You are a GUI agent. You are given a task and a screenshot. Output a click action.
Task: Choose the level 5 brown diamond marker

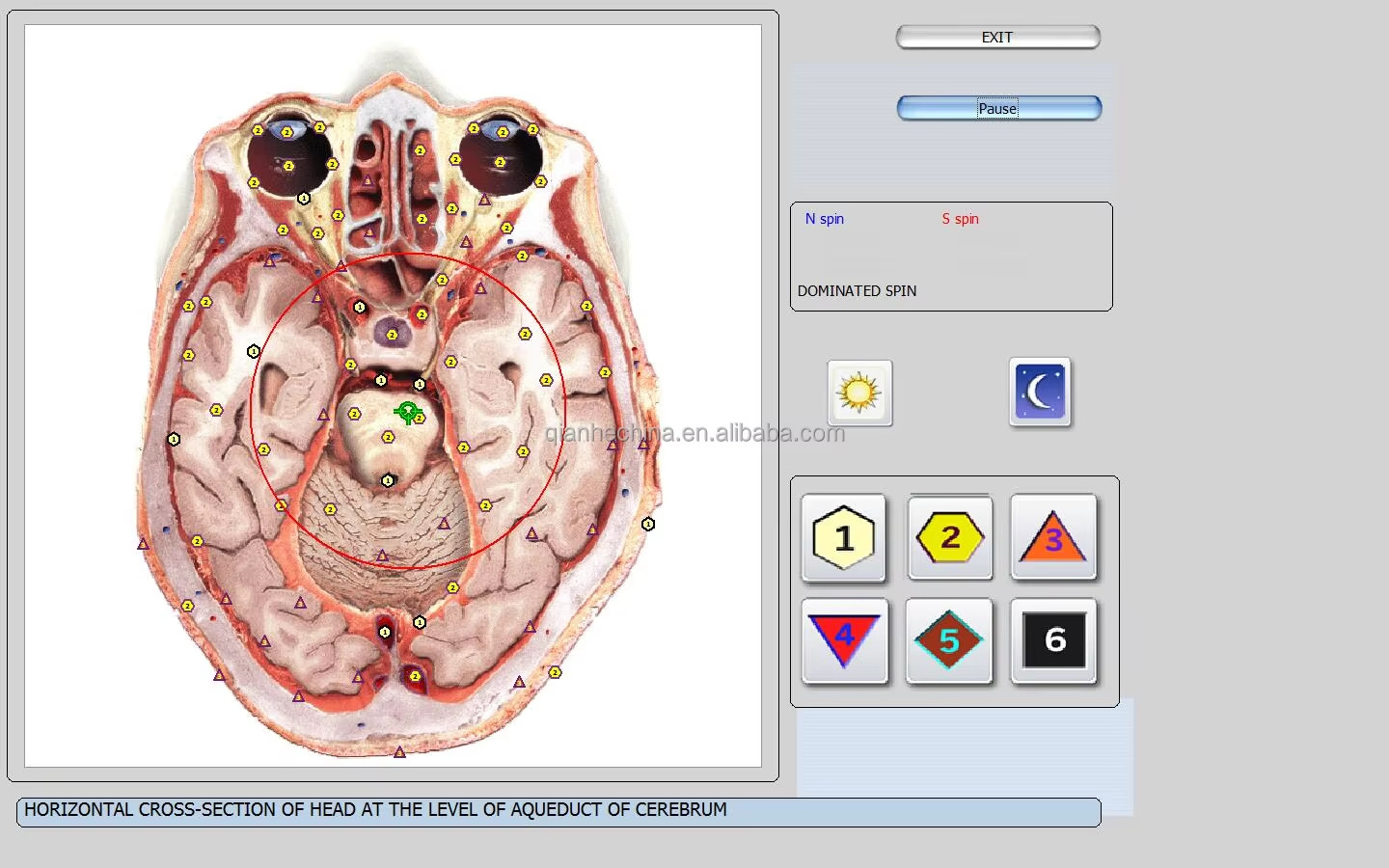point(949,640)
